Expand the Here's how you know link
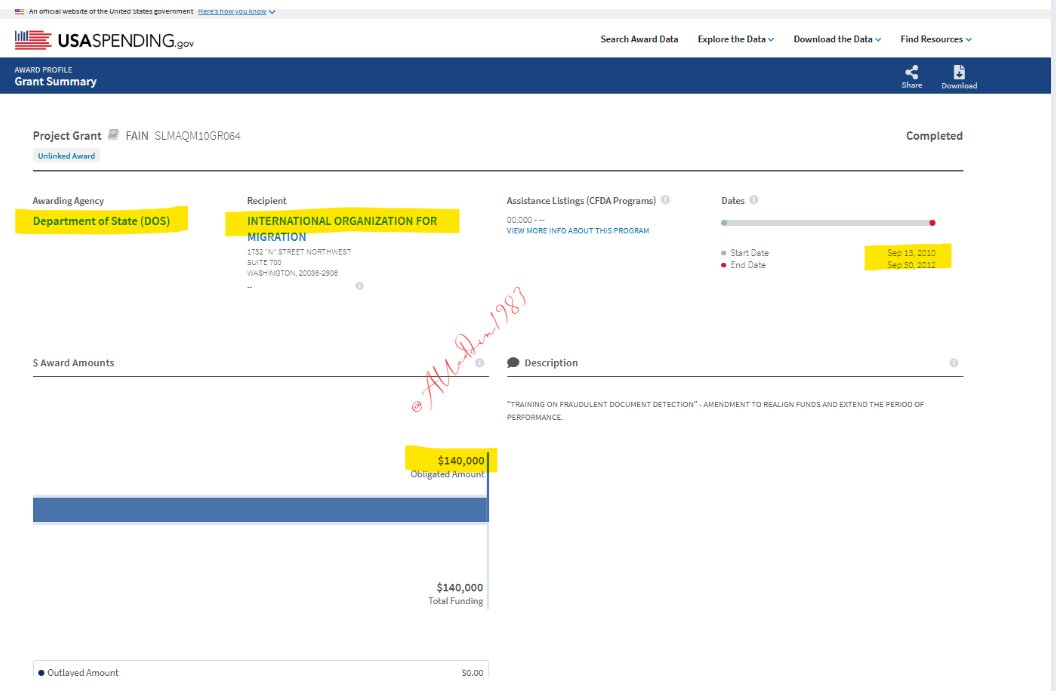Image resolution: width=1056 pixels, height=691 pixels. pos(236,11)
